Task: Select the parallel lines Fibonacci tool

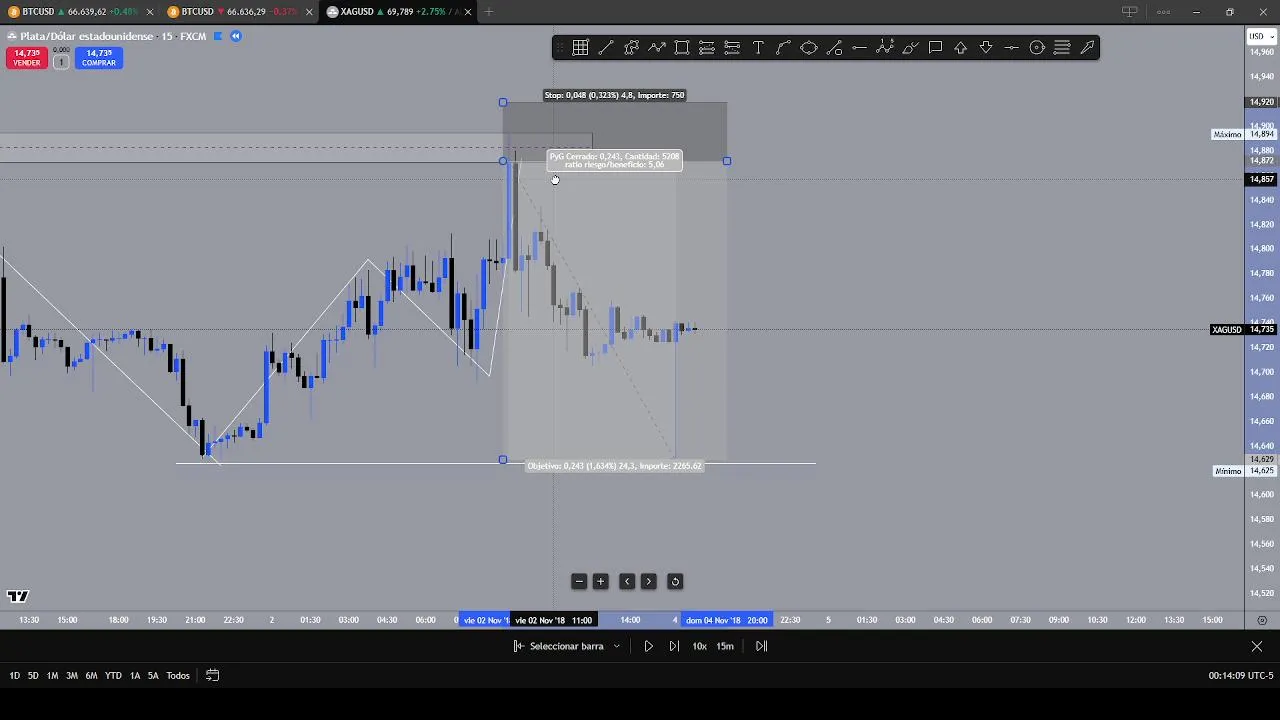Action: 1062,47
